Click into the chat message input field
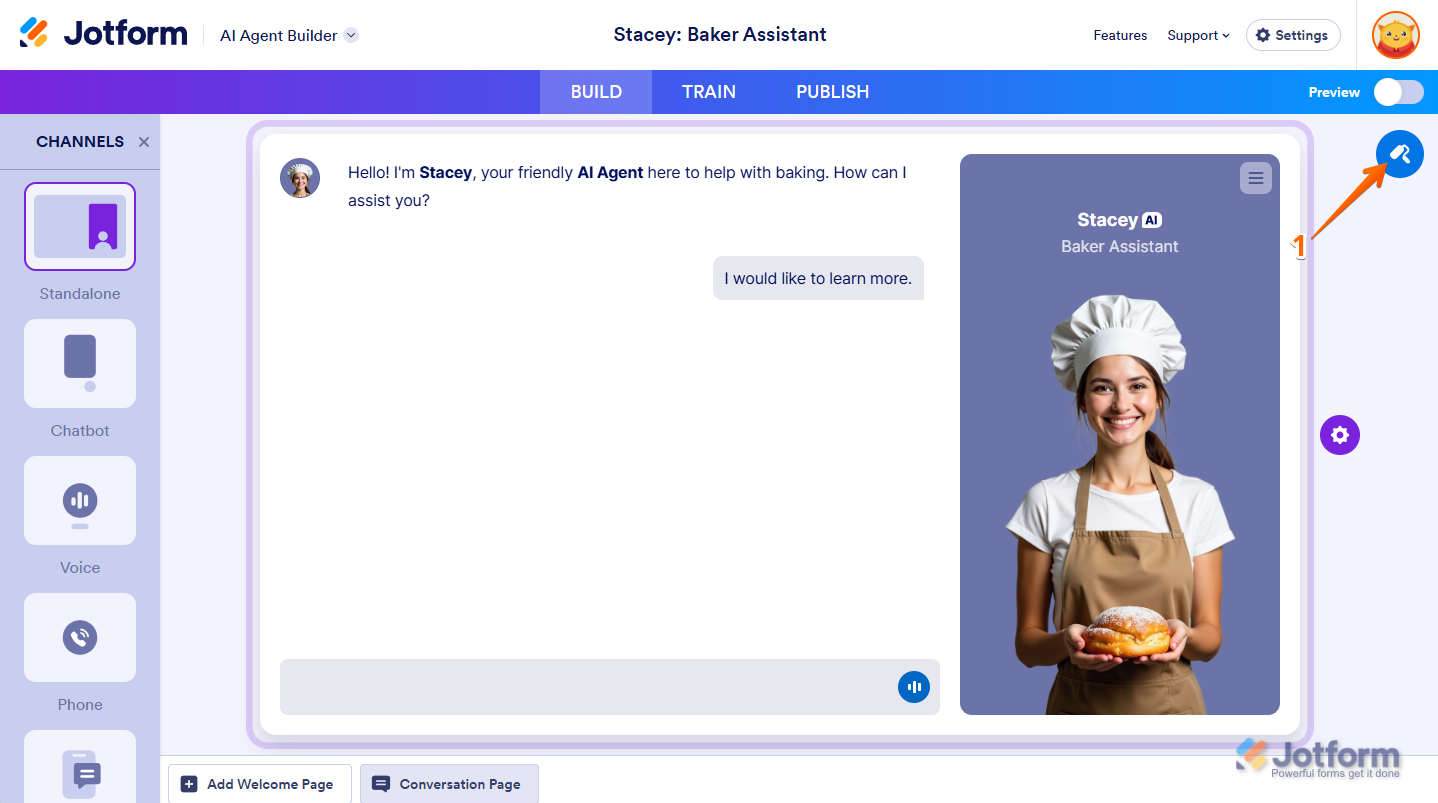The image size is (1438, 803). [x=610, y=687]
